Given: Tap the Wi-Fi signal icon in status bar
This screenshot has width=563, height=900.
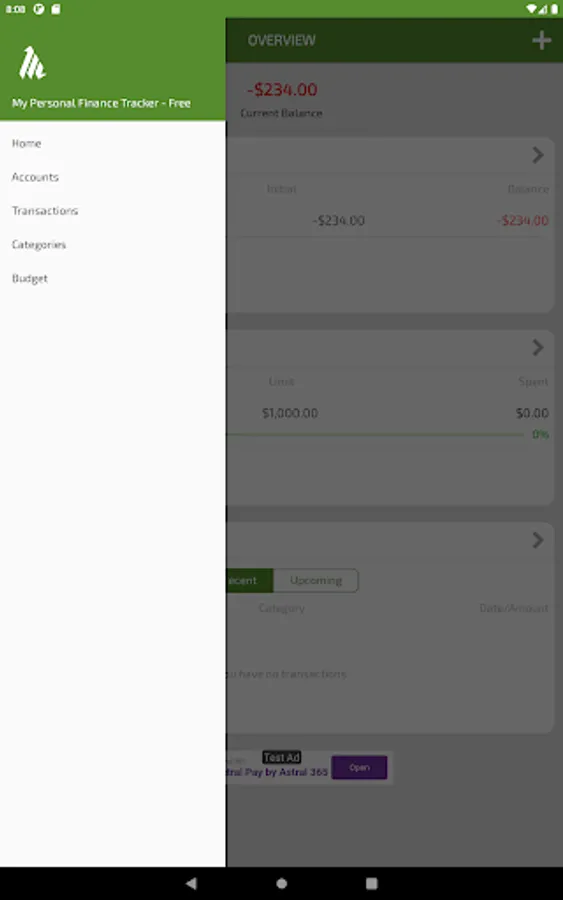Looking at the screenshot, I should [x=531, y=9].
